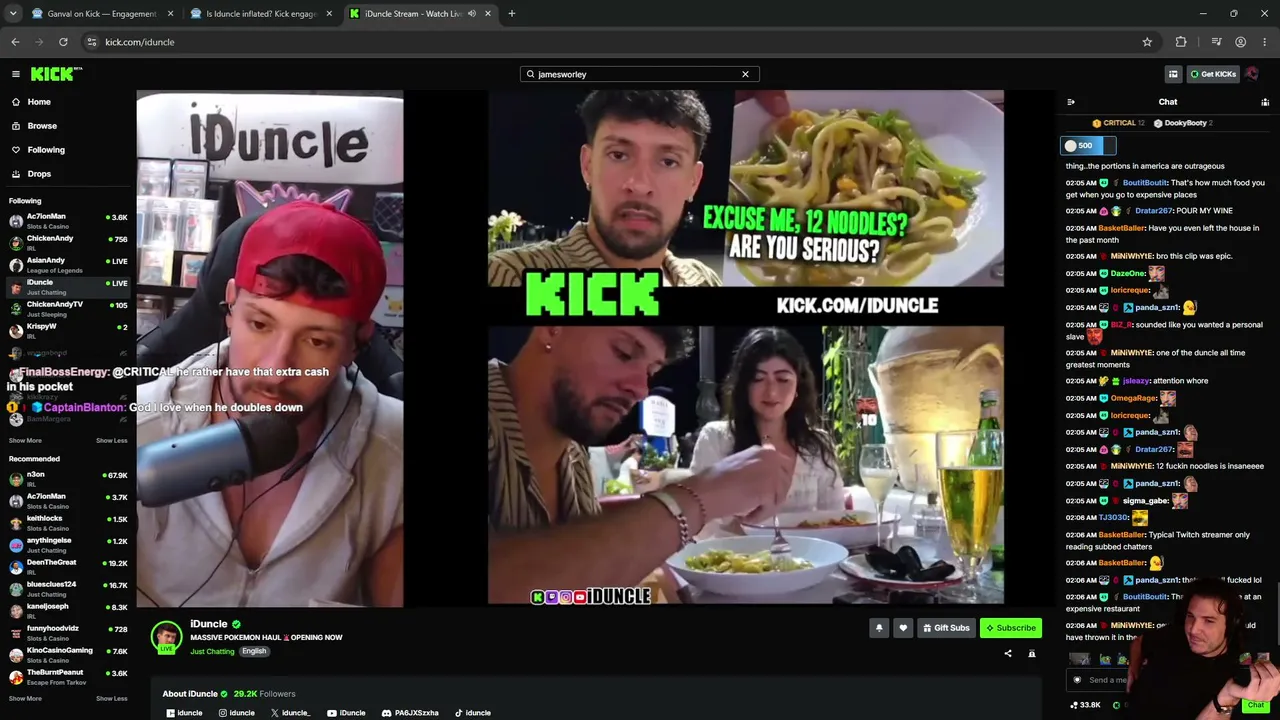This screenshot has height=720, width=1280.
Task: Open the Discord PA6JXSzxha invite
Action: pos(410,713)
